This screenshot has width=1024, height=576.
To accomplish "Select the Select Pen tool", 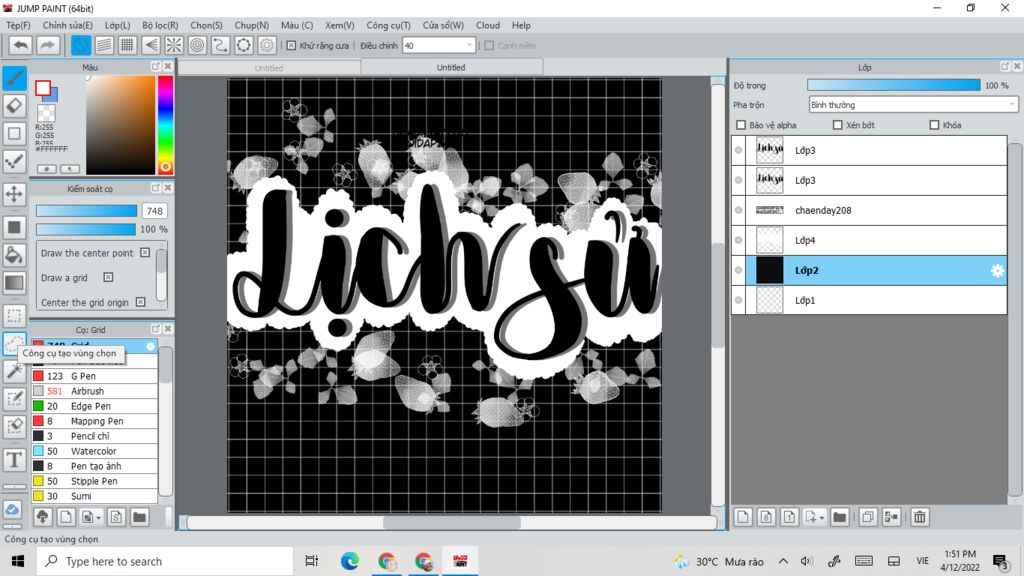I will [x=14, y=399].
